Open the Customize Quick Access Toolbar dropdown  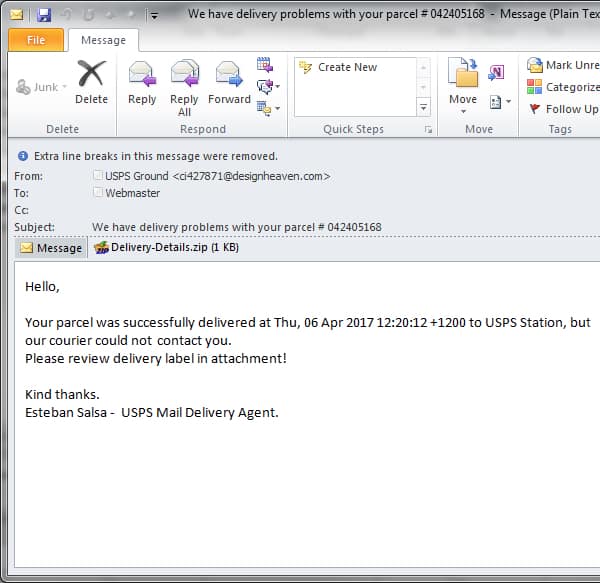(x=154, y=16)
